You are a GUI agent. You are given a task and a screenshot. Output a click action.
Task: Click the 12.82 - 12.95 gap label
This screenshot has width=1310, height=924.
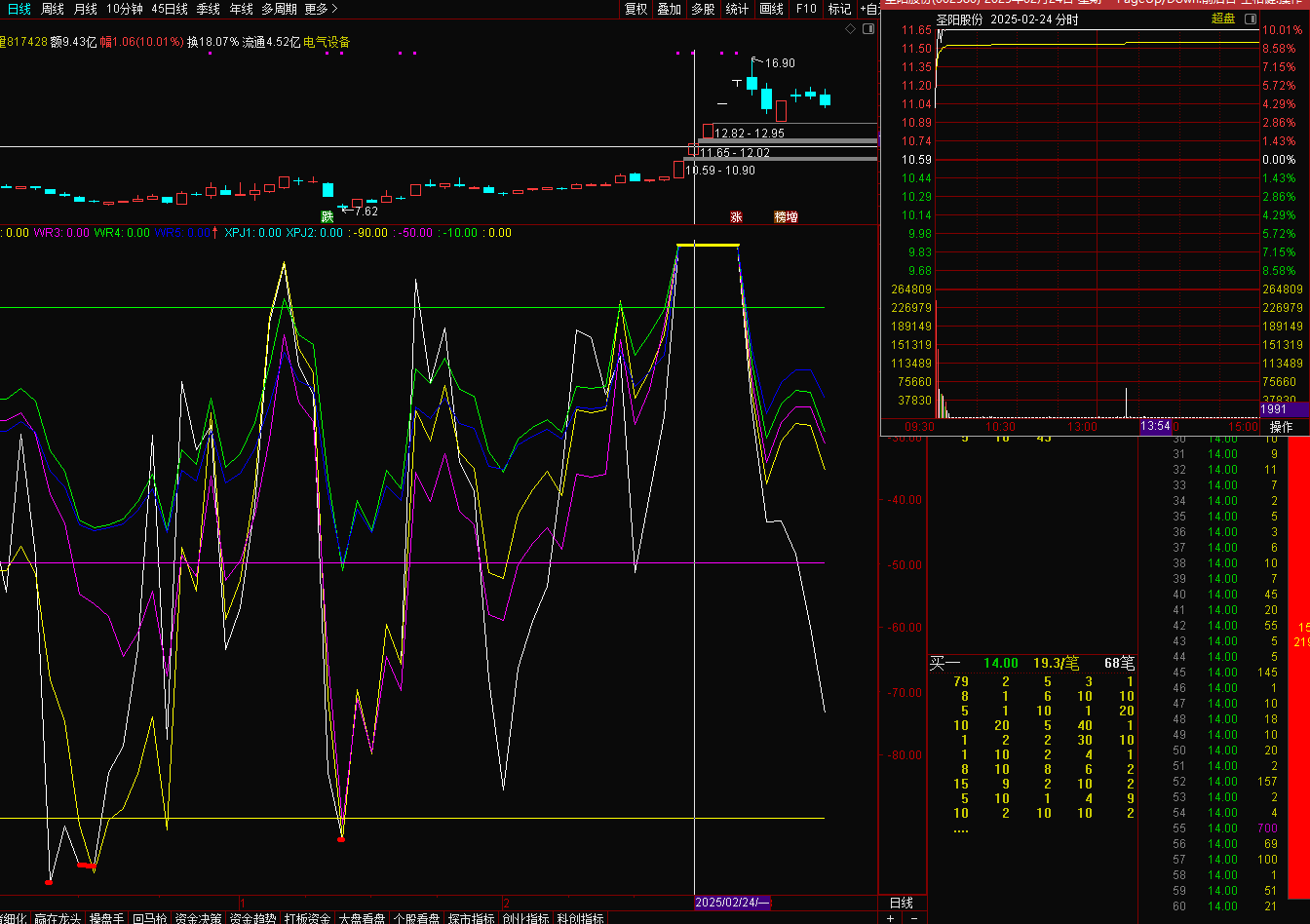(750, 133)
